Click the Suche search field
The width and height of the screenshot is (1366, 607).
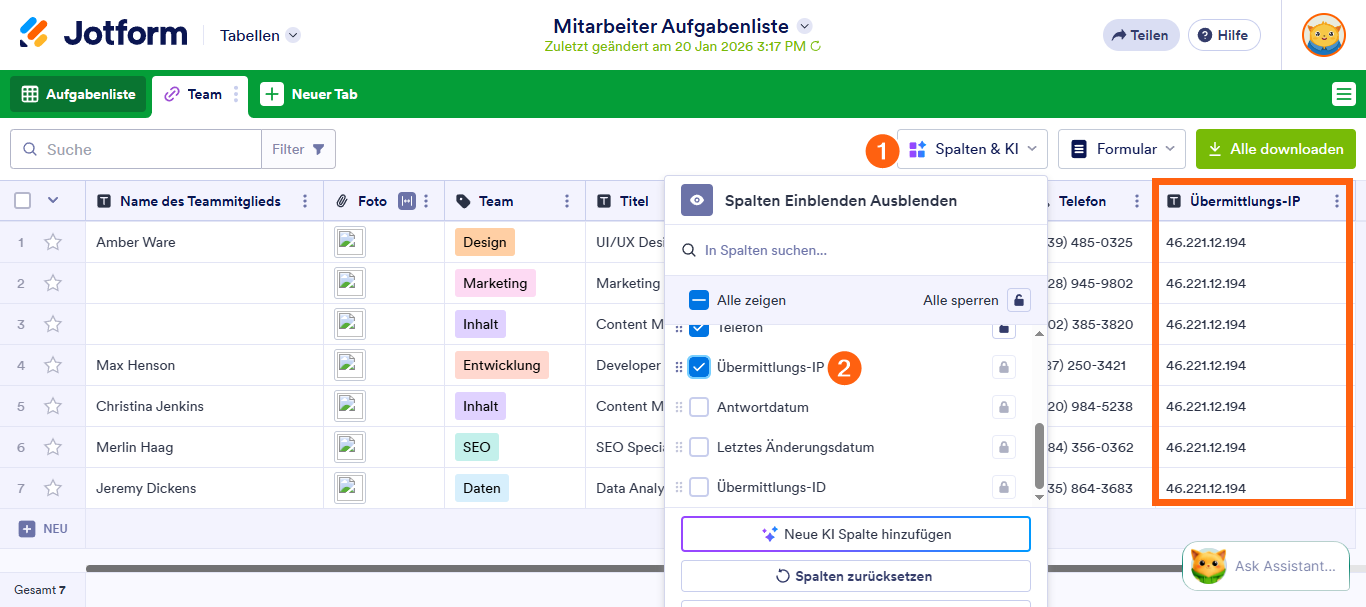tap(136, 149)
